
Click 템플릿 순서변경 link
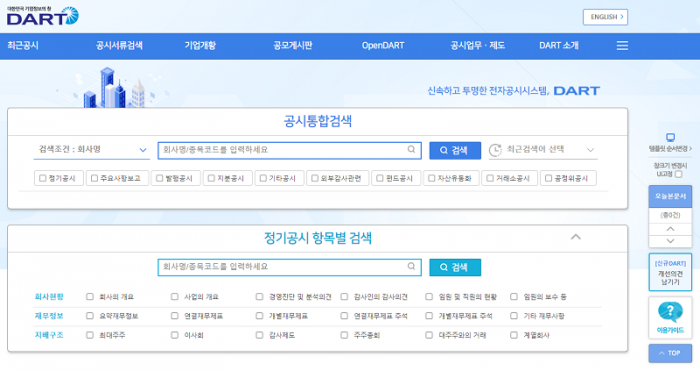(670, 149)
